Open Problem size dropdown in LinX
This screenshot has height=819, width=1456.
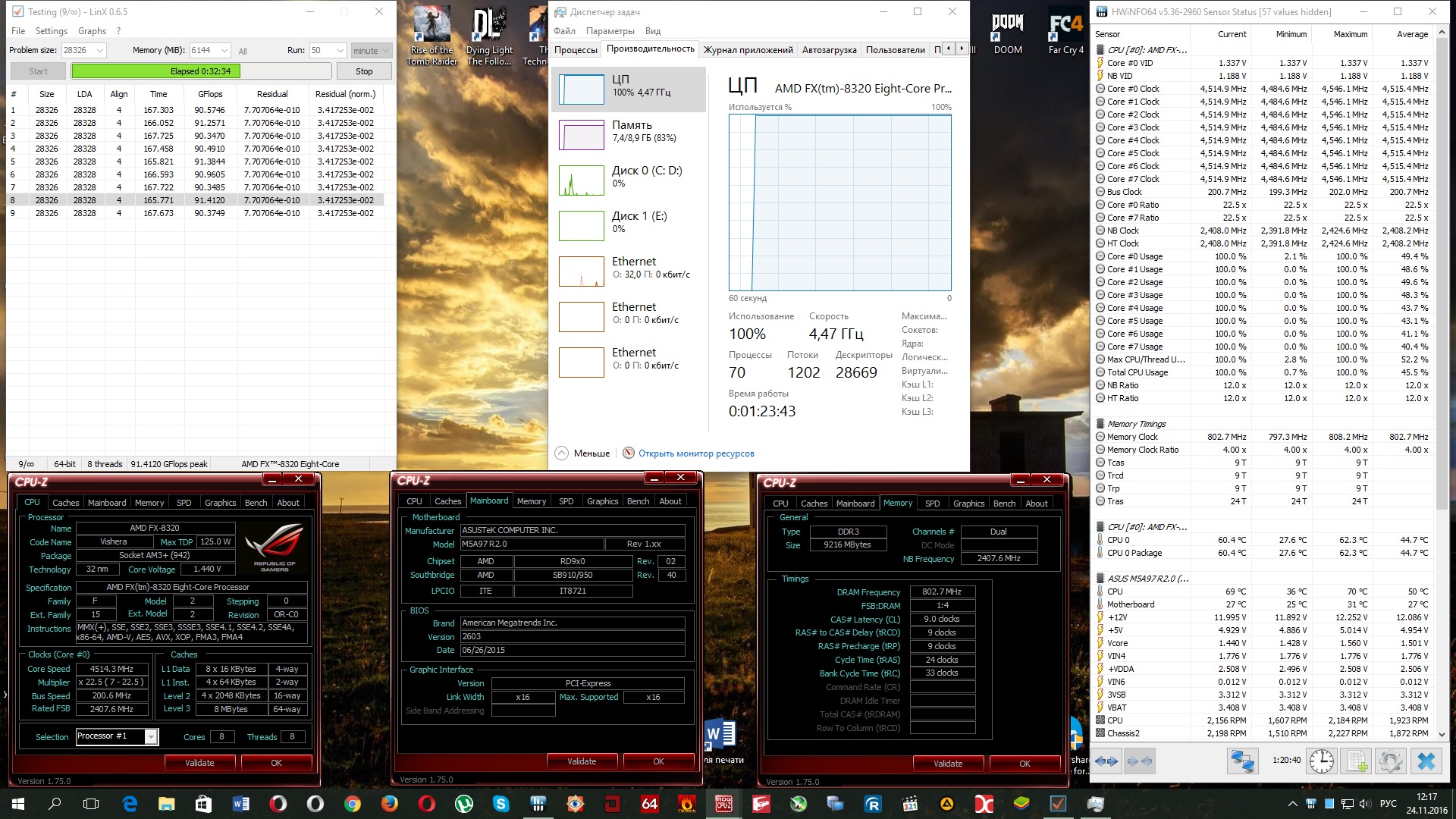[100, 51]
